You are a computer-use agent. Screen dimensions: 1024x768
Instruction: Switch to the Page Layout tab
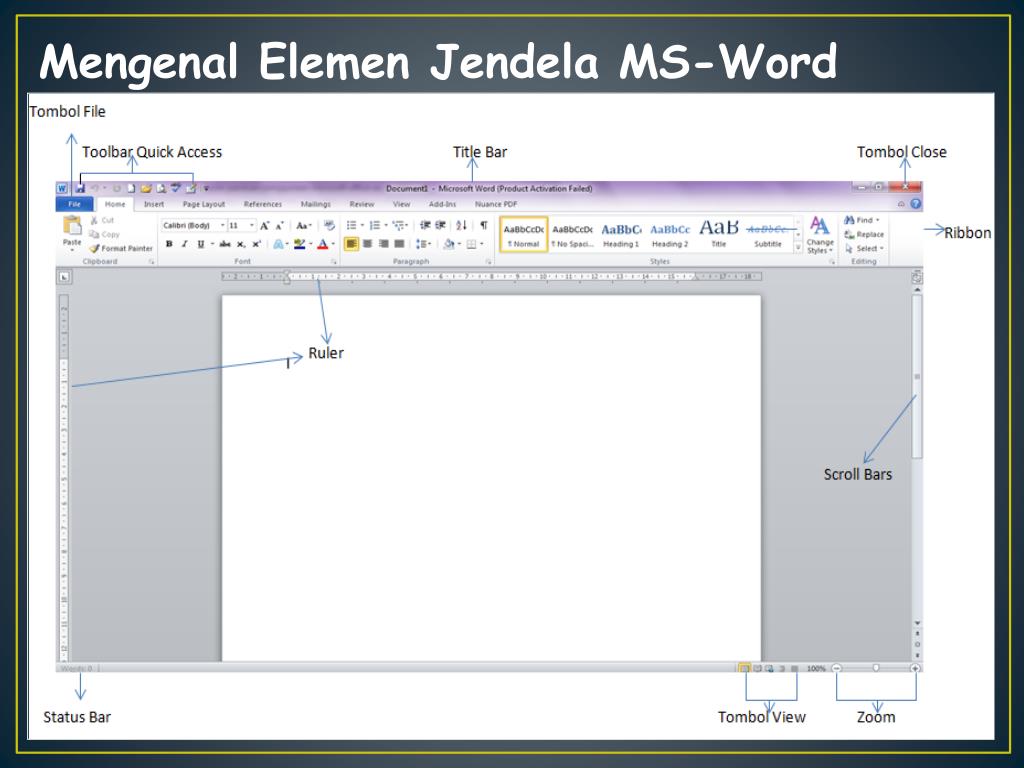[x=204, y=204]
